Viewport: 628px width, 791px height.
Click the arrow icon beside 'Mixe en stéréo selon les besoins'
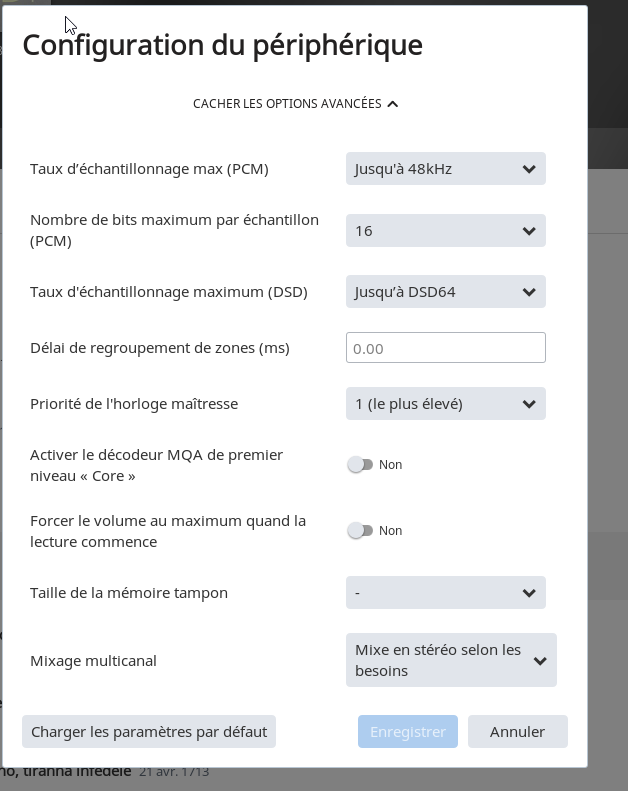coord(540,661)
